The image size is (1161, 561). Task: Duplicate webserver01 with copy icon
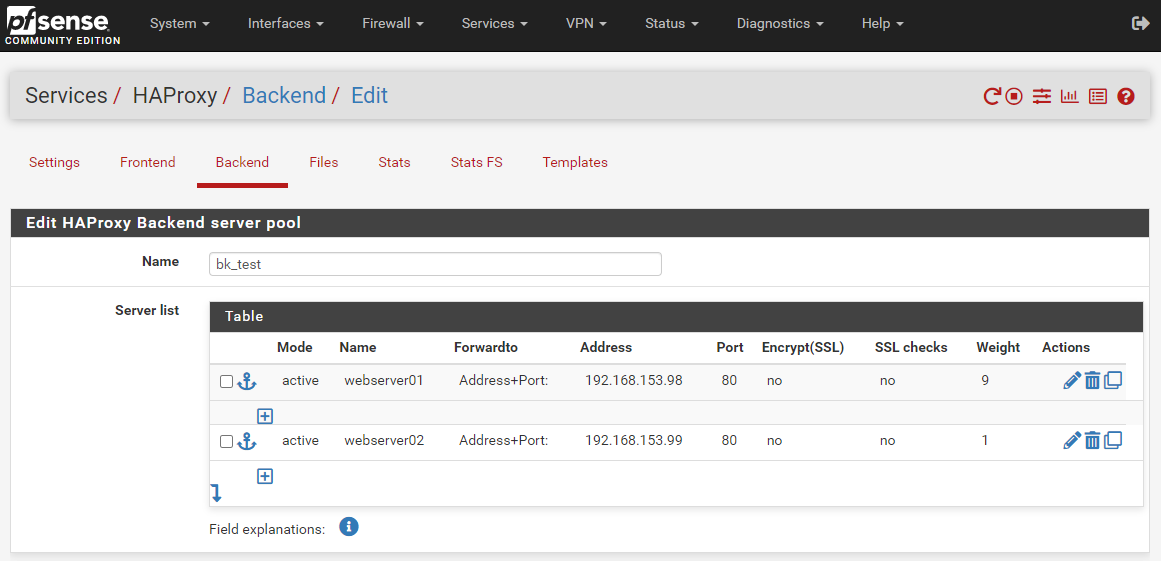[x=1113, y=380]
